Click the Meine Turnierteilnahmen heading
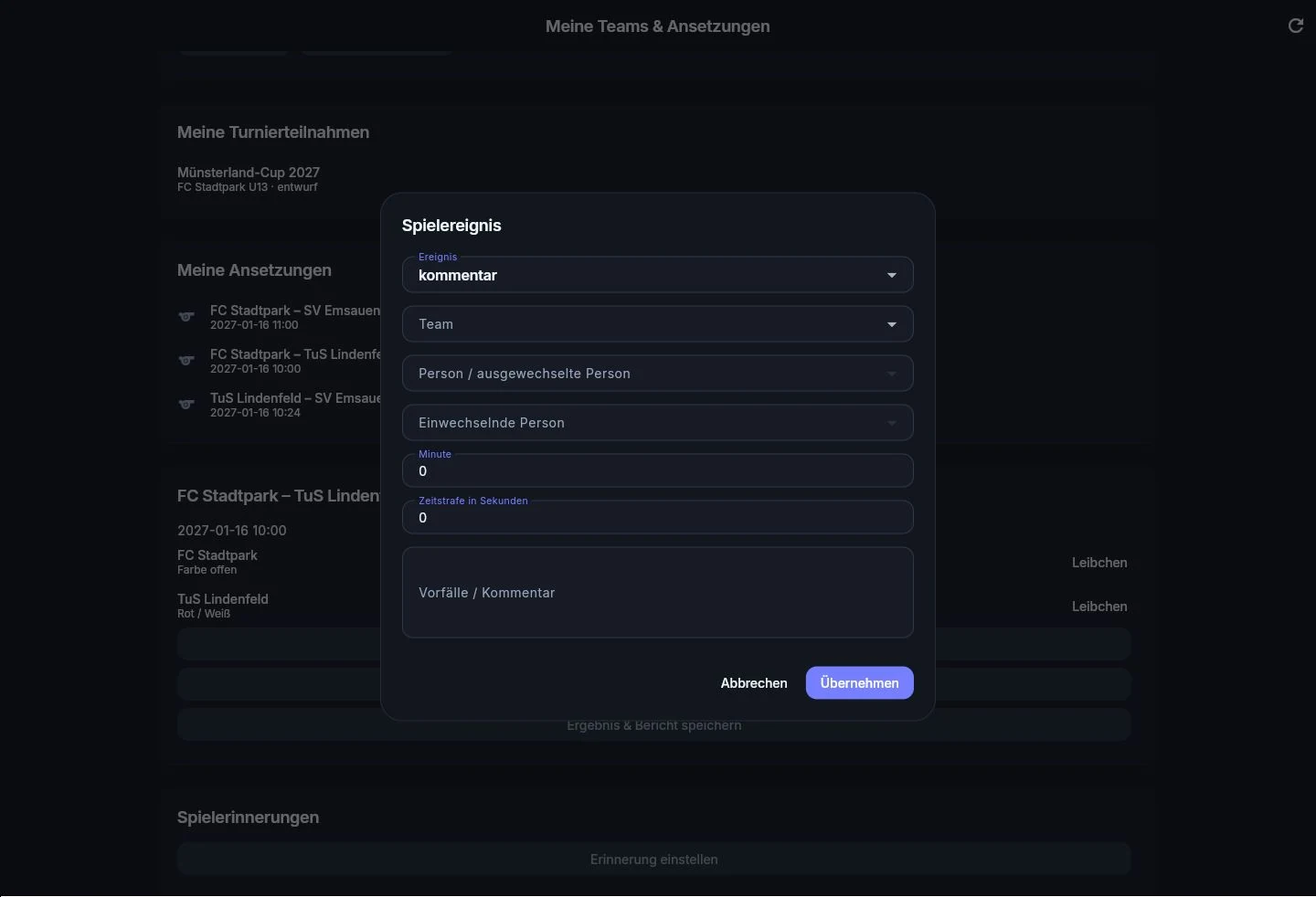Image resolution: width=1316 pixels, height=897 pixels. [x=273, y=132]
